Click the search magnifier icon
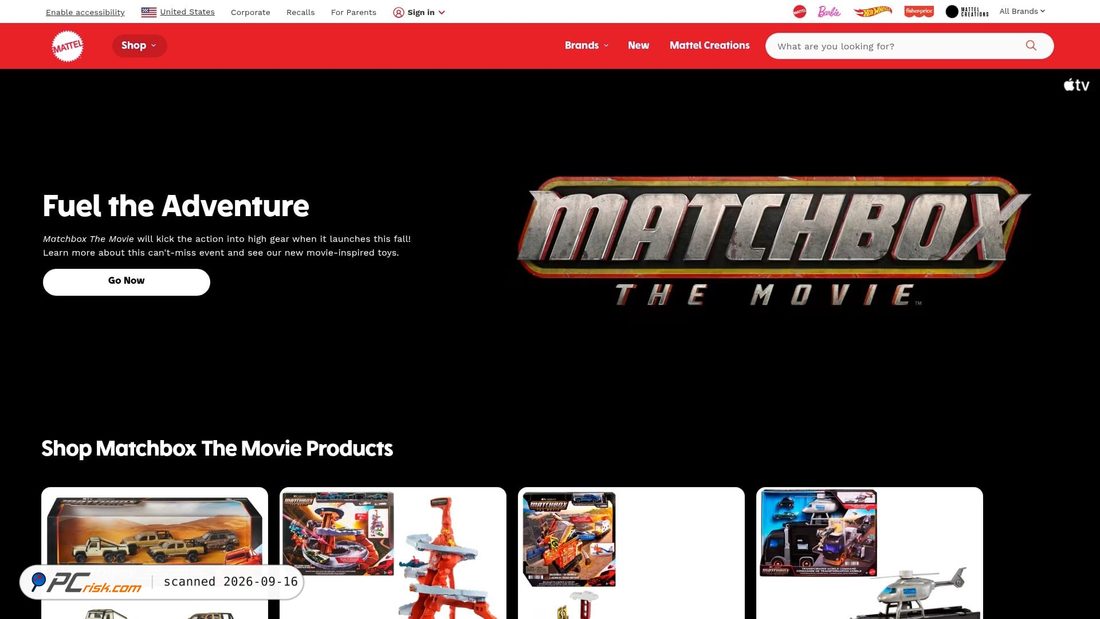Screen dimensions: 1100x619 [1031, 46]
